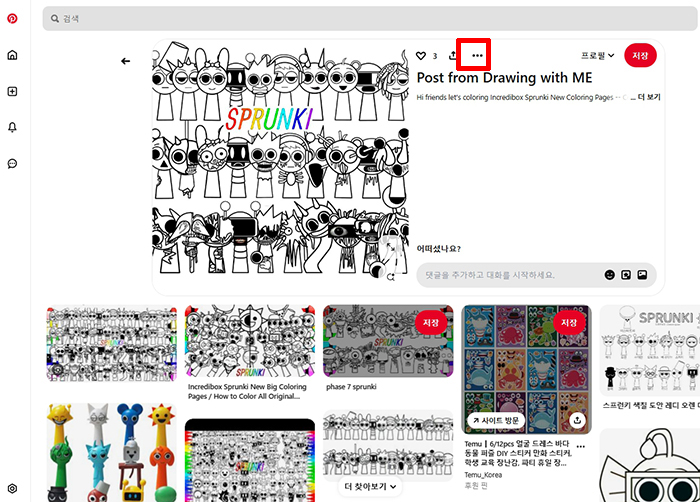Open the 프로필 board dropdown

pos(597,55)
